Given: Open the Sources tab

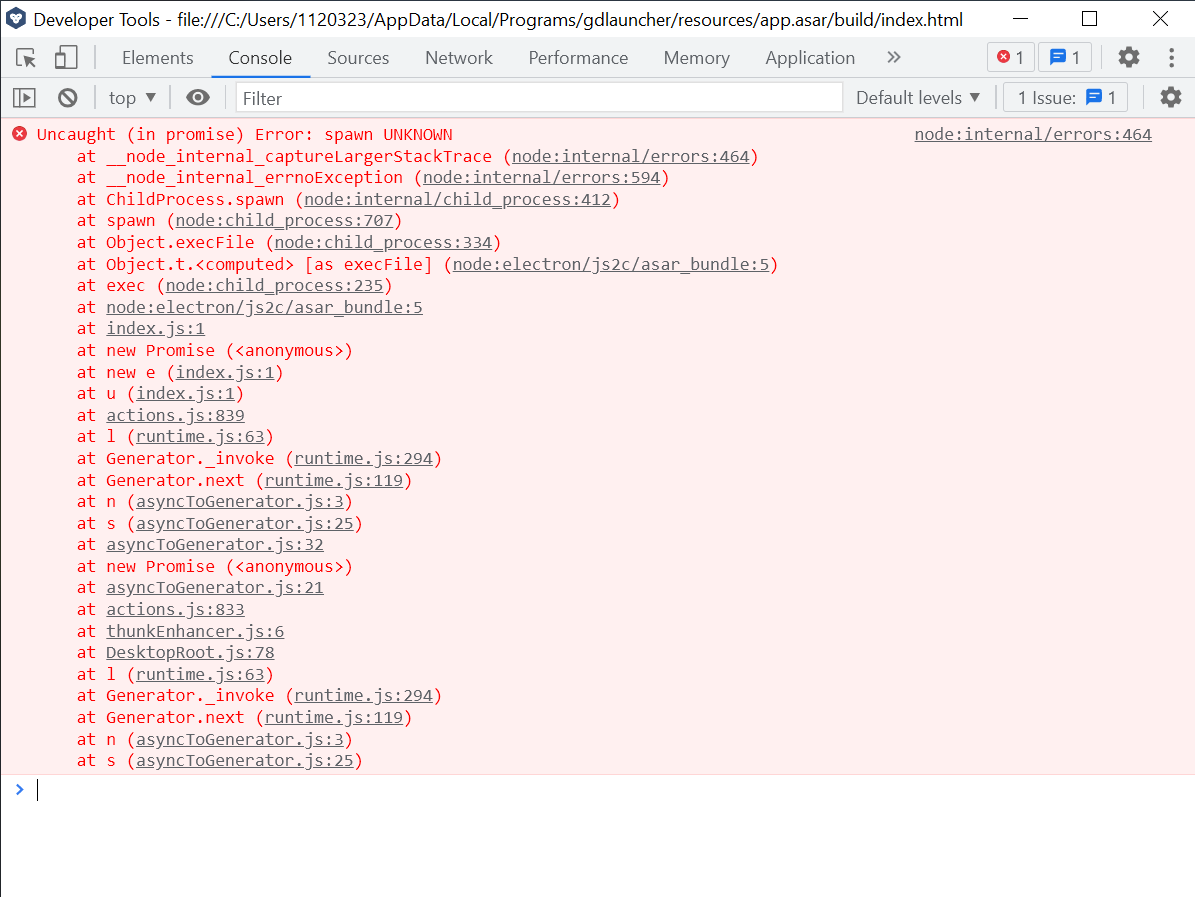Looking at the screenshot, I should click(x=358, y=58).
